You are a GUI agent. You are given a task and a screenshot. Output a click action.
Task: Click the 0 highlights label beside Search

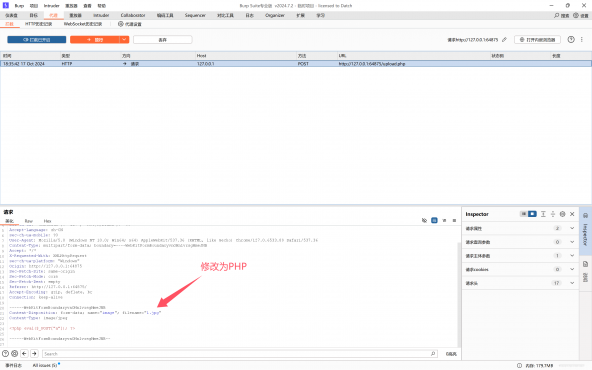click(x=451, y=354)
